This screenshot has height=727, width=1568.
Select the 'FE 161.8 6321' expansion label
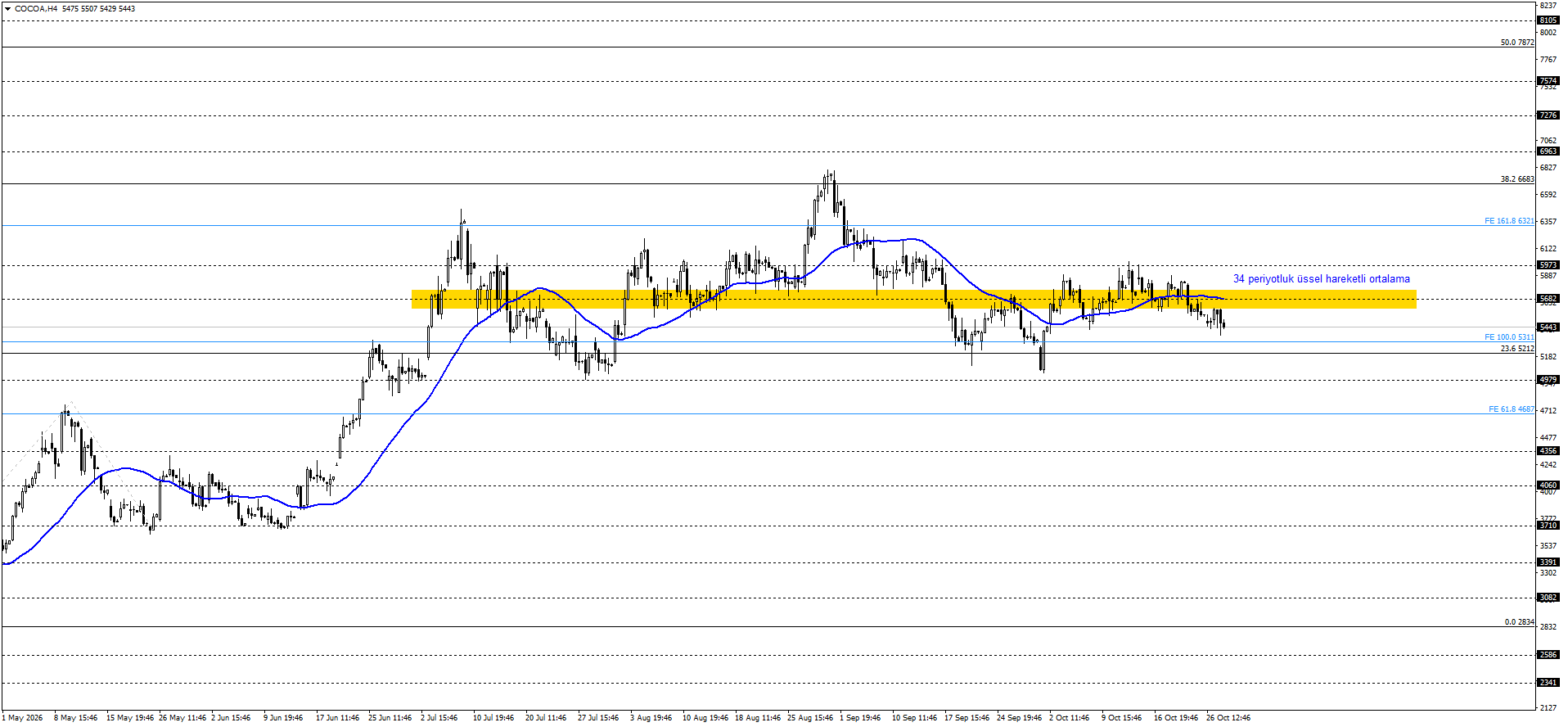pyautogui.click(x=1510, y=221)
